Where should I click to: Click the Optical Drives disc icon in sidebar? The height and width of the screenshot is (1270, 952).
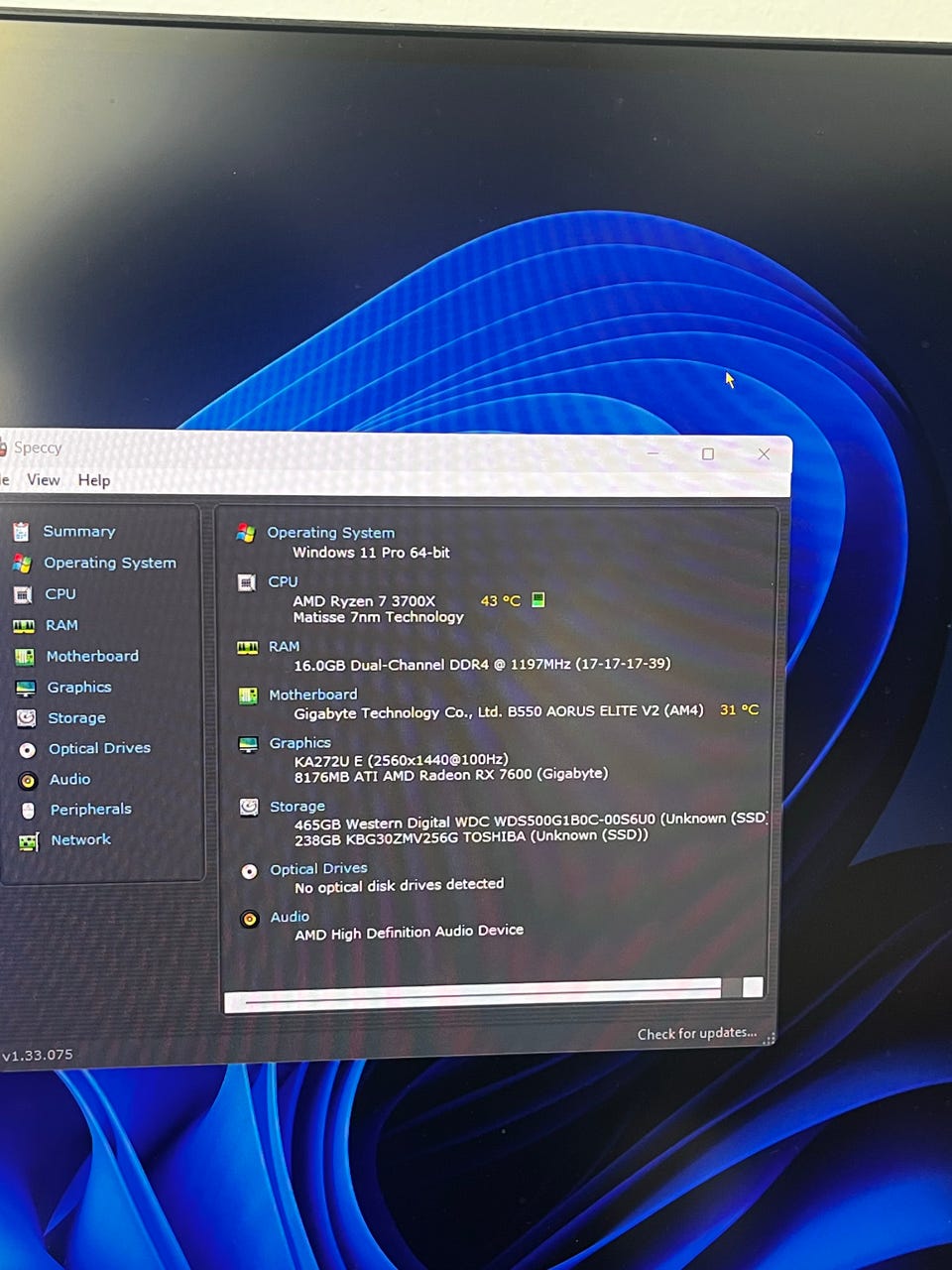28,750
